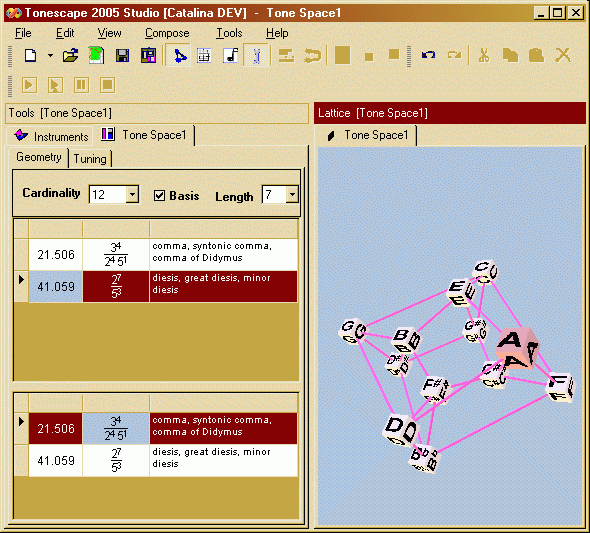Click the Tools [Tone Space1] panel header
The height and width of the screenshot is (533, 590).
(157, 113)
